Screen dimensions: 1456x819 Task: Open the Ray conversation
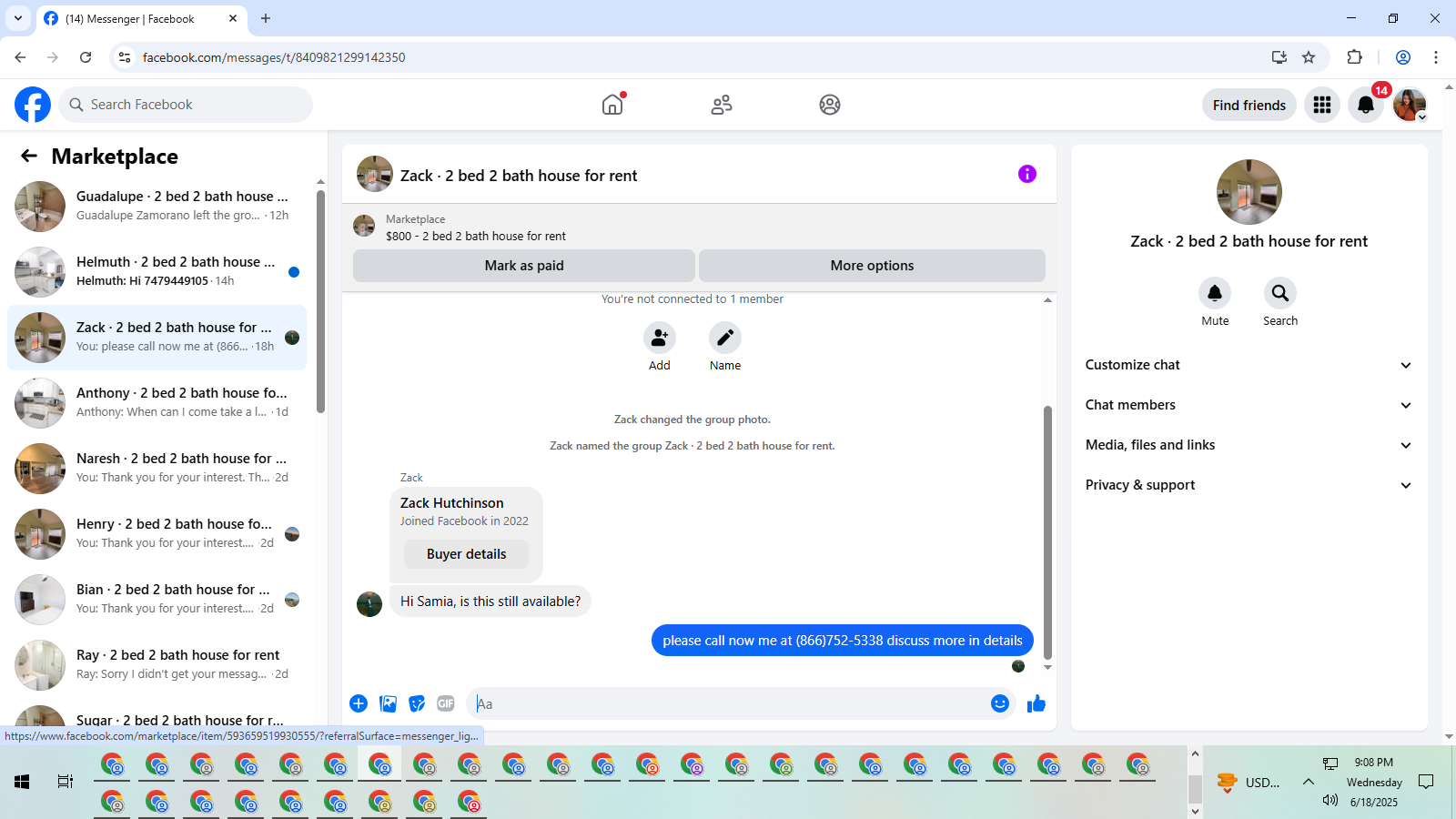coord(157,665)
